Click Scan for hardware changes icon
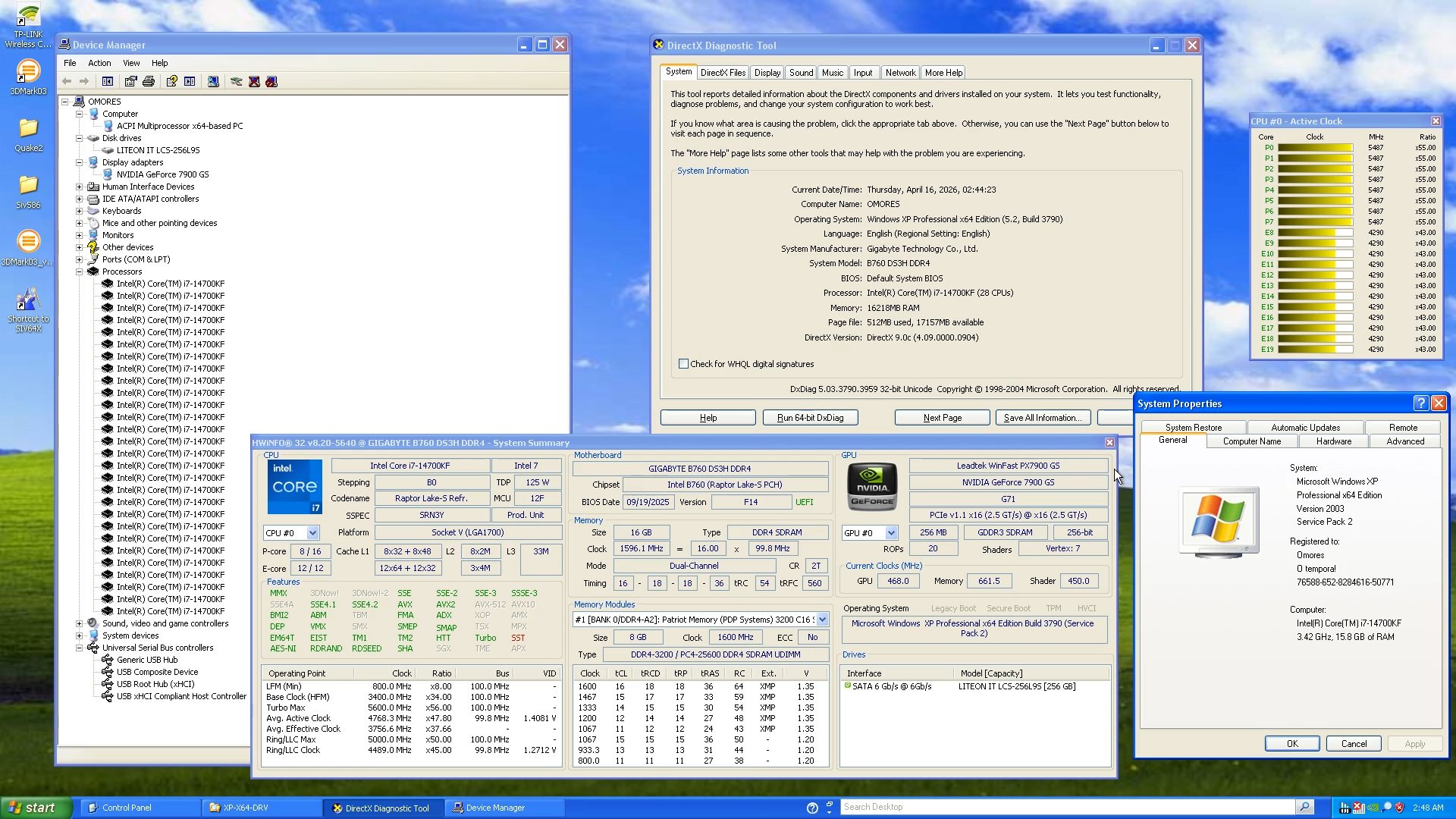 pyautogui.click(x=213, y=81)
